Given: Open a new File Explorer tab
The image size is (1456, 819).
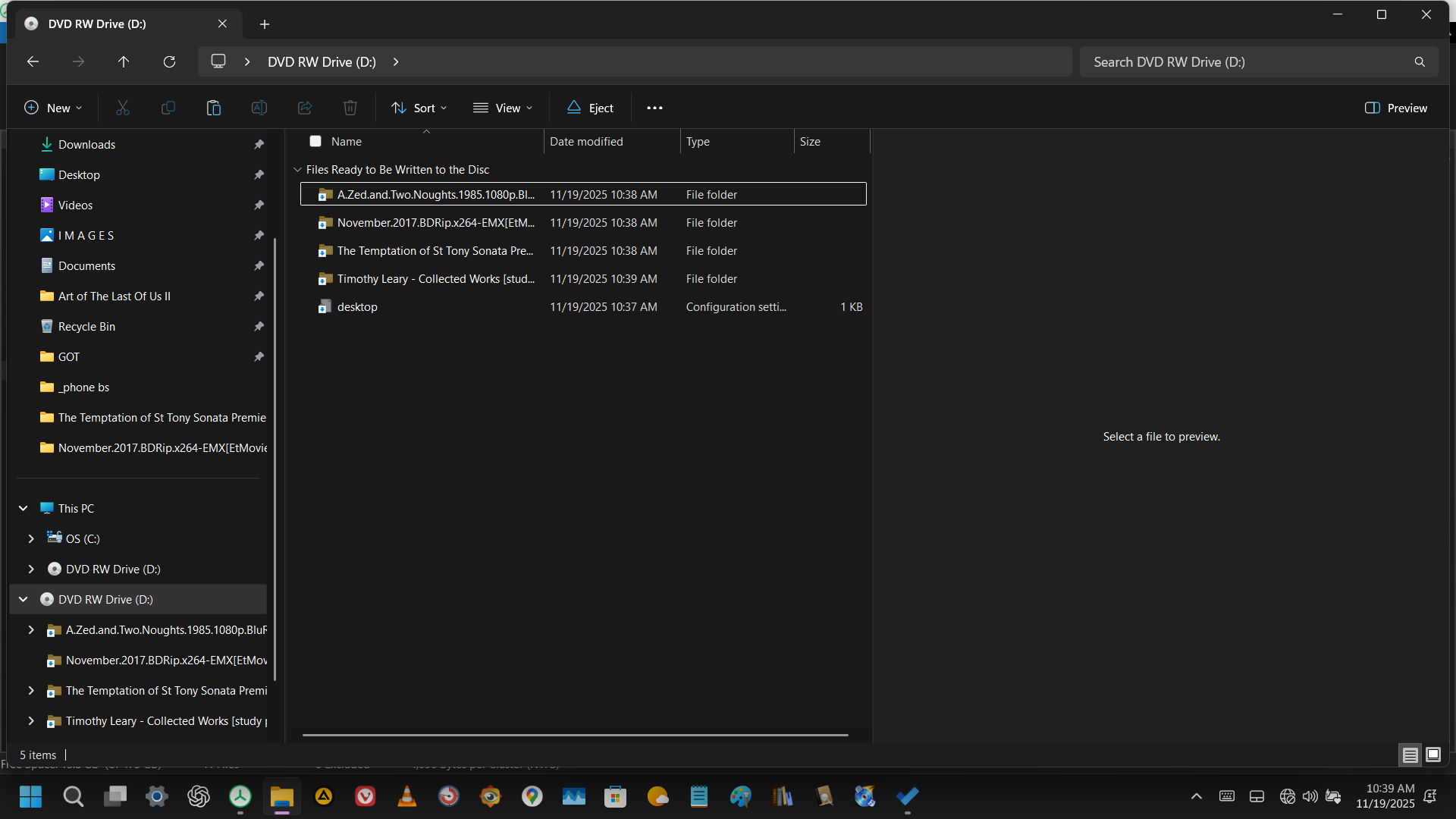Looking at the screenshot, I should 264,24.
